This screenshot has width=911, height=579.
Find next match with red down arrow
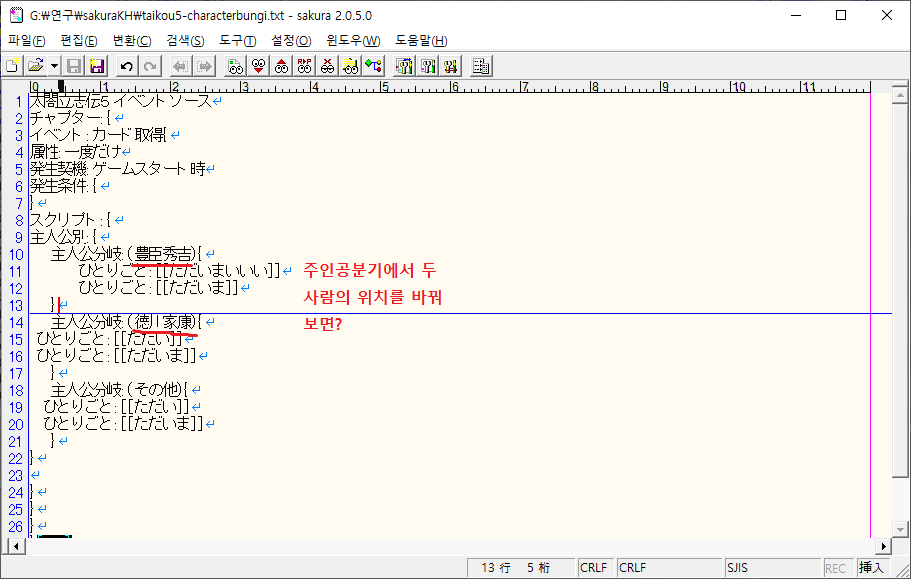(259, 66)
